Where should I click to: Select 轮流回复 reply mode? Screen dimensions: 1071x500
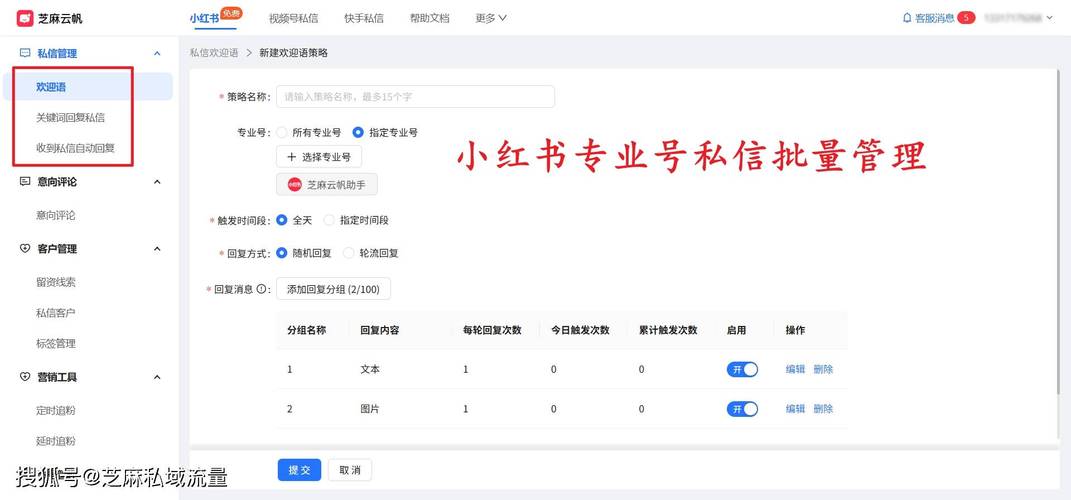[x=349, y=253]
